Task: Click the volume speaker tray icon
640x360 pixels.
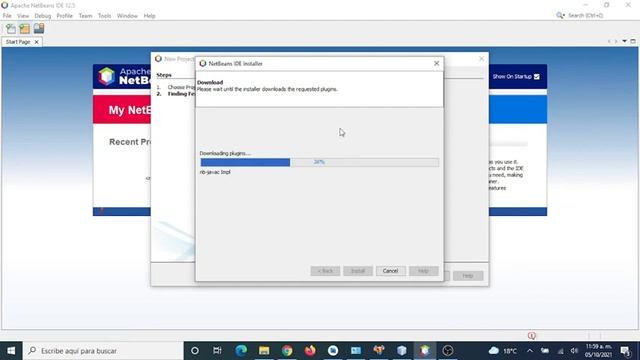Action: pyautogui.click(x=574, y=351)
